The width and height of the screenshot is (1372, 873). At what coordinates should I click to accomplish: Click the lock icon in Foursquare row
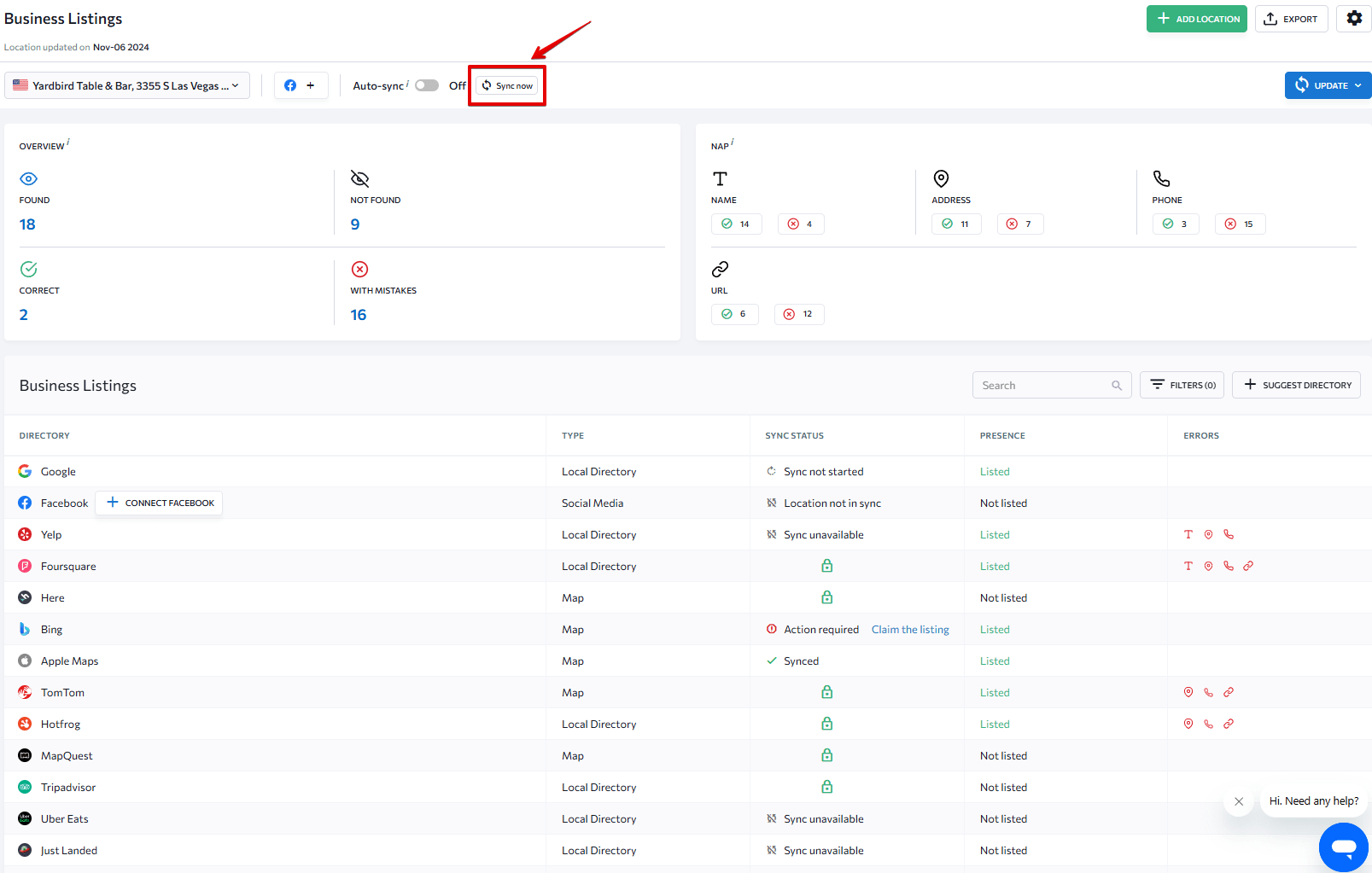click(826, 566)
